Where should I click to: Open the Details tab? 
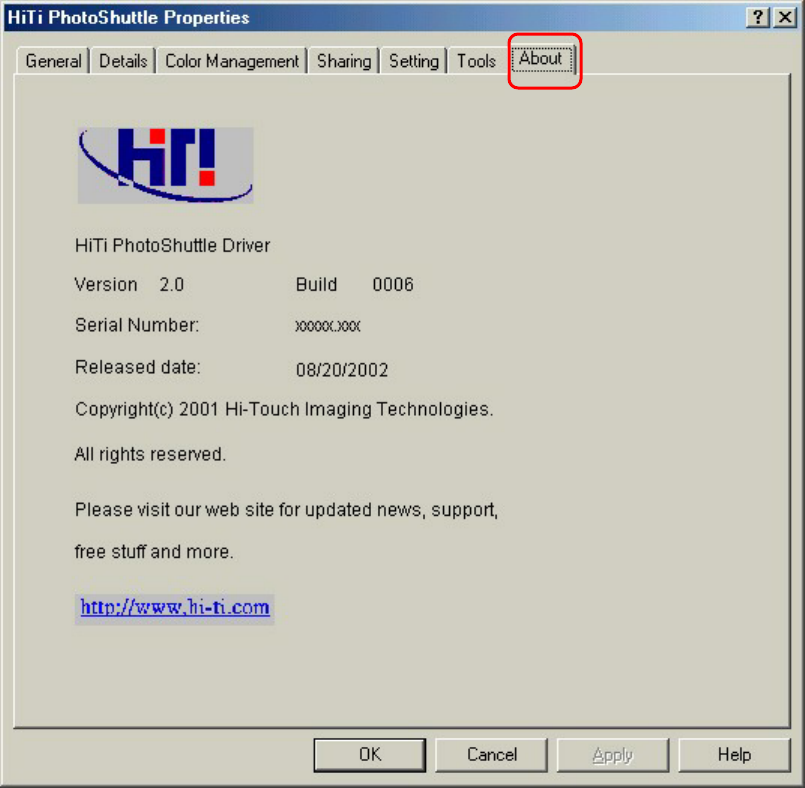coord(123,61)
